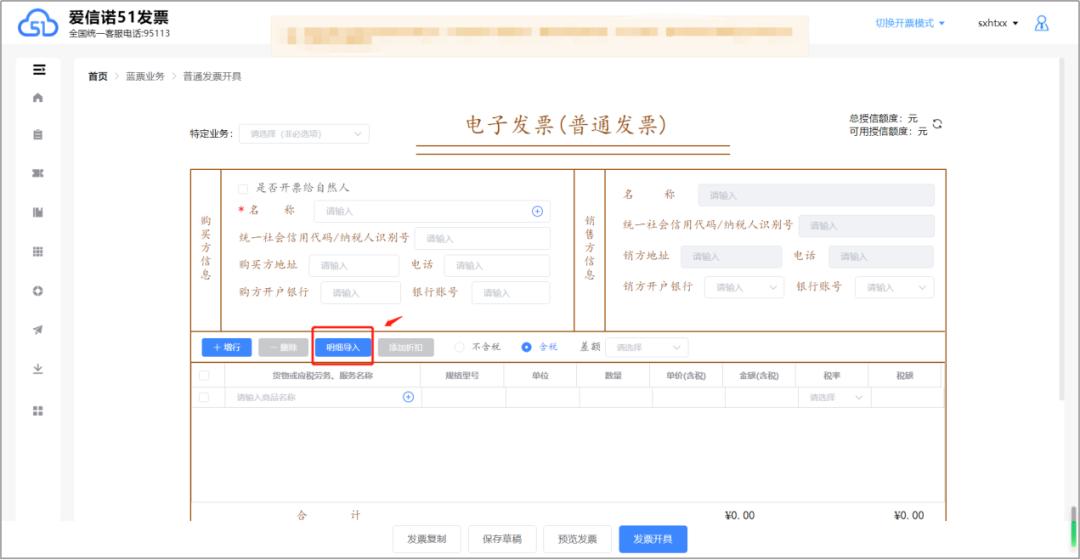
Task: Click plus icon in buyer 名称 field
Action: [537, 211]
